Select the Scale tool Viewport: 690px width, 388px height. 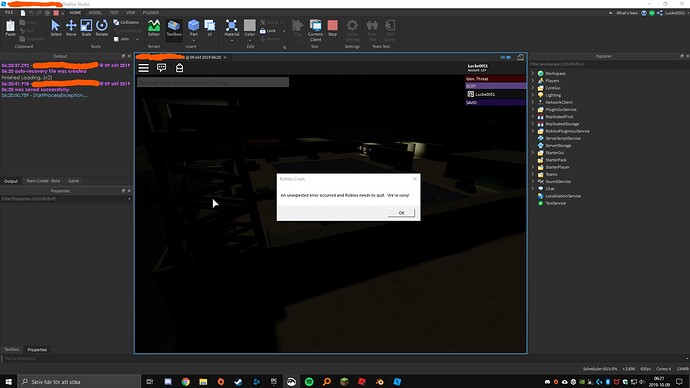(x=86, y=28)
